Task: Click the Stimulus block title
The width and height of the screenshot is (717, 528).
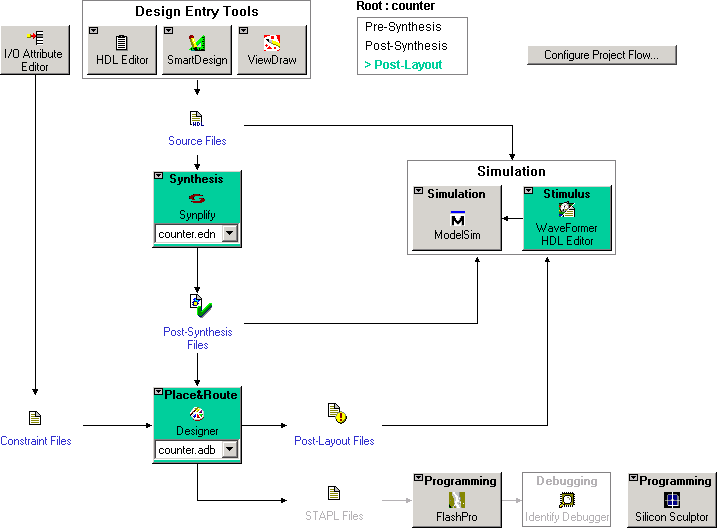Action: [567, 194]
